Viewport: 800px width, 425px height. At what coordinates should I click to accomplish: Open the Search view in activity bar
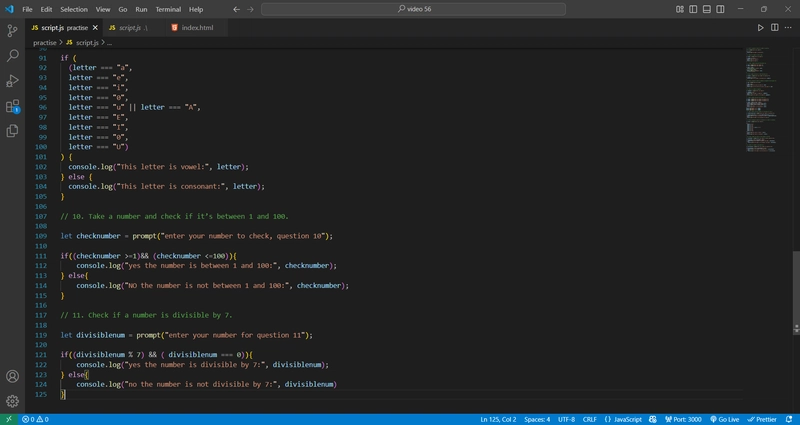tap(12, 56)
